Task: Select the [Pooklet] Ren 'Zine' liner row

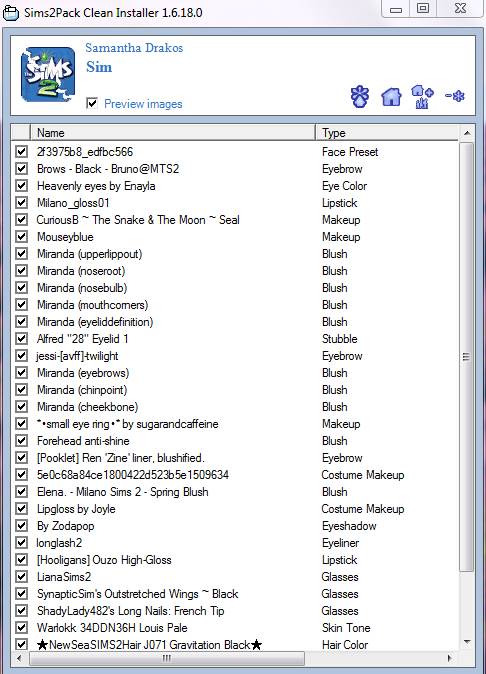Action: click(x=235, y=458)
